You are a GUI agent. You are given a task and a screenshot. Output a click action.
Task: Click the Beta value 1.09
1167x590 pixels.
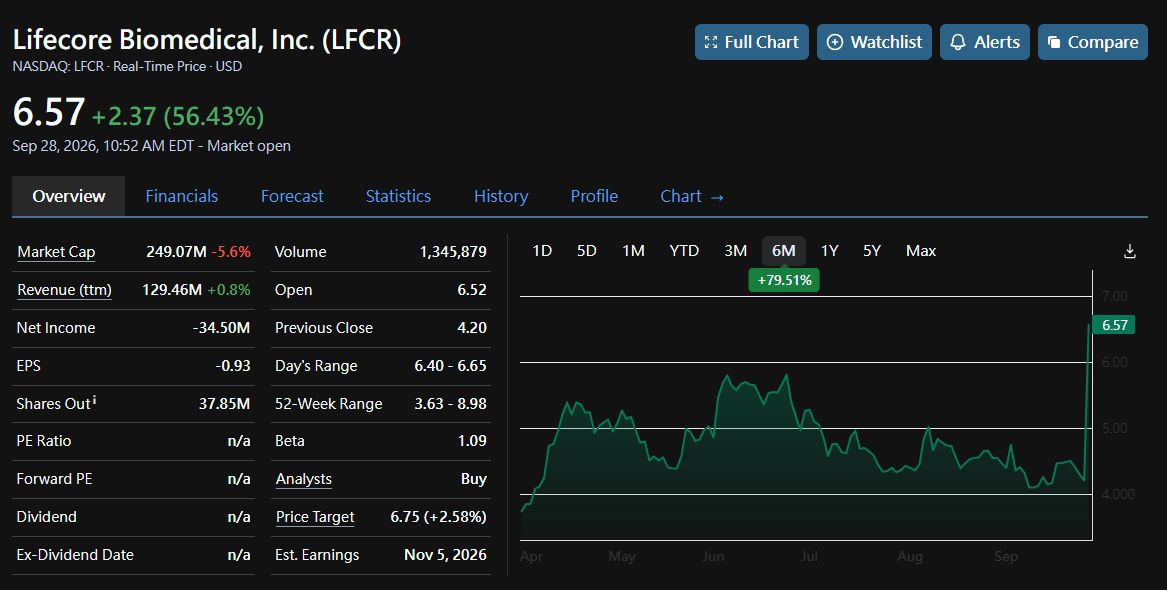coord(472,441)
